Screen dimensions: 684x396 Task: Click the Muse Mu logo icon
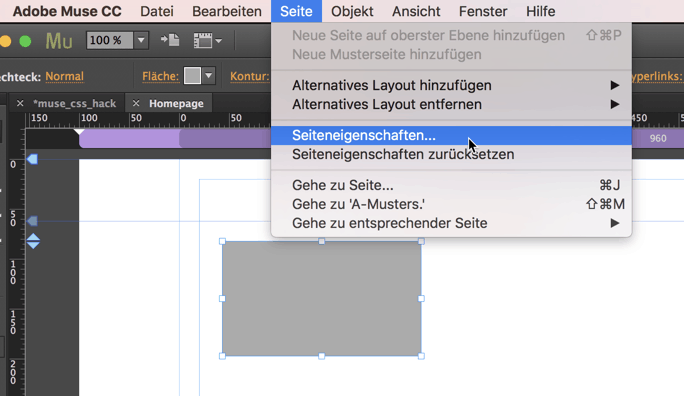point(59,41)
